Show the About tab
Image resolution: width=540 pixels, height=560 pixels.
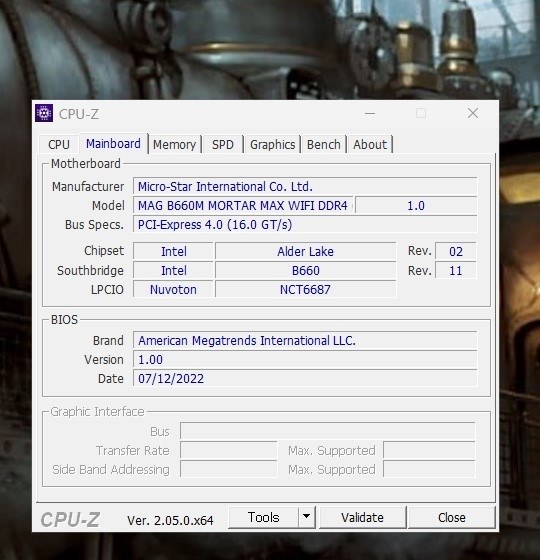coord(370,145)
